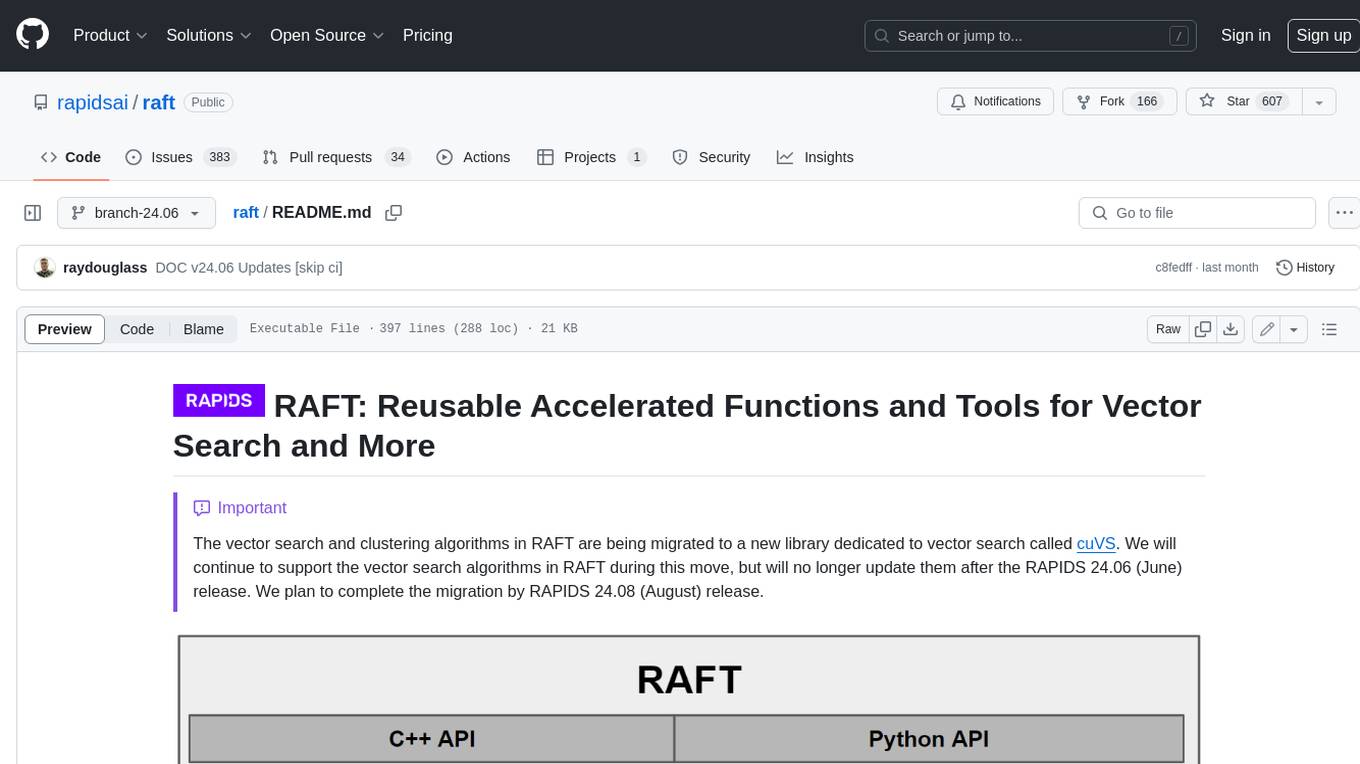The height and width of the screenshot is (764, 1360).
Task: Switch to Preview view
Action: point(65,329)
